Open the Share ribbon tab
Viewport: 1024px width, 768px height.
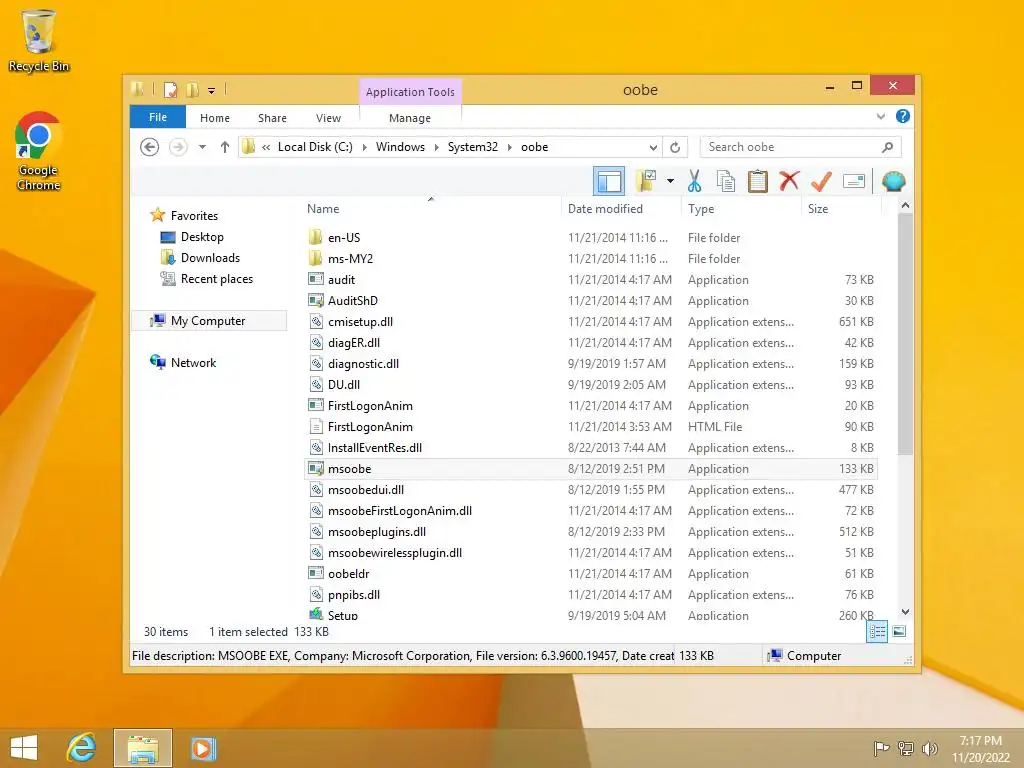(x=272, y=118)
